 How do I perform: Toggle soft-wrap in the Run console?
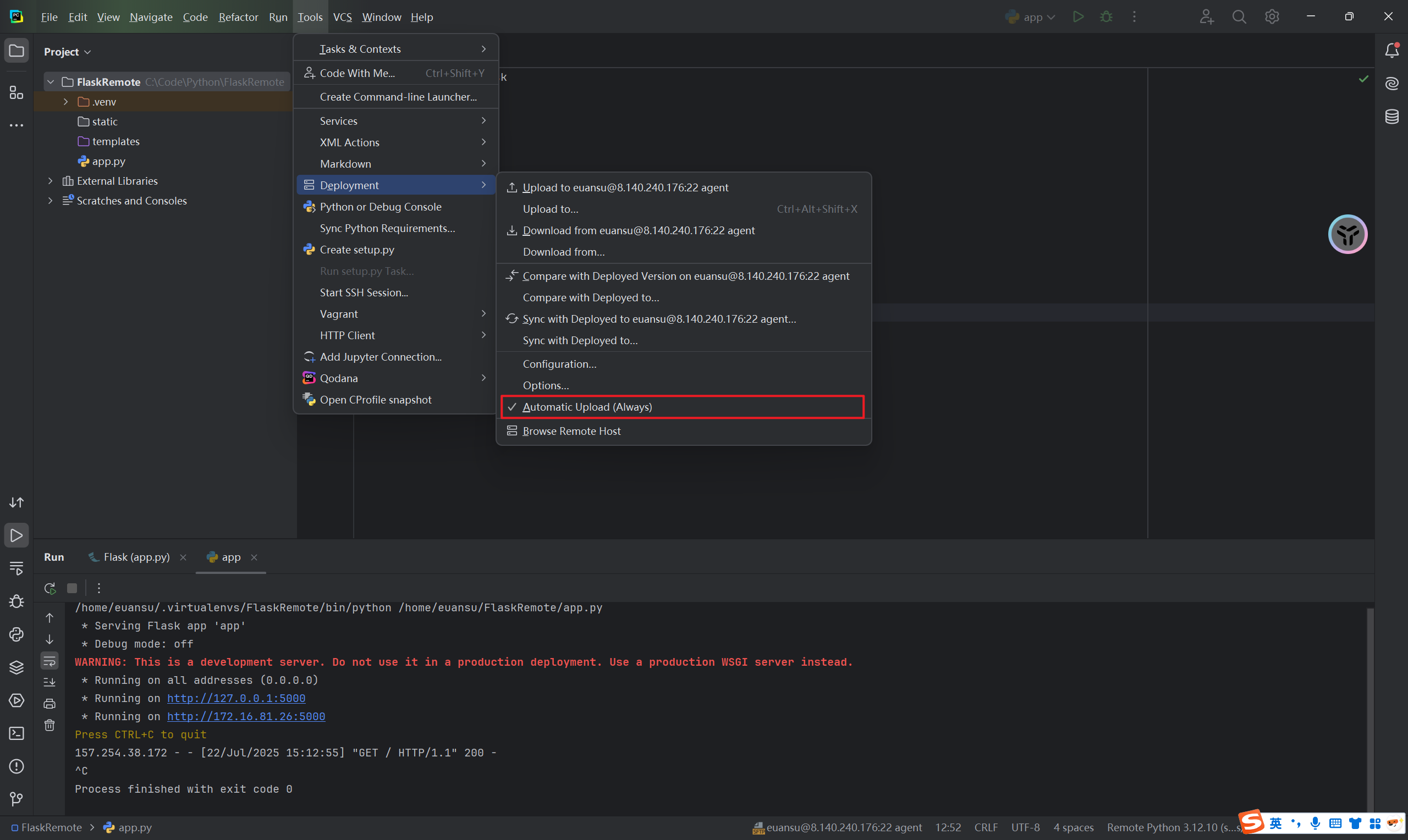pyautogui.click(x=50, y=661)
